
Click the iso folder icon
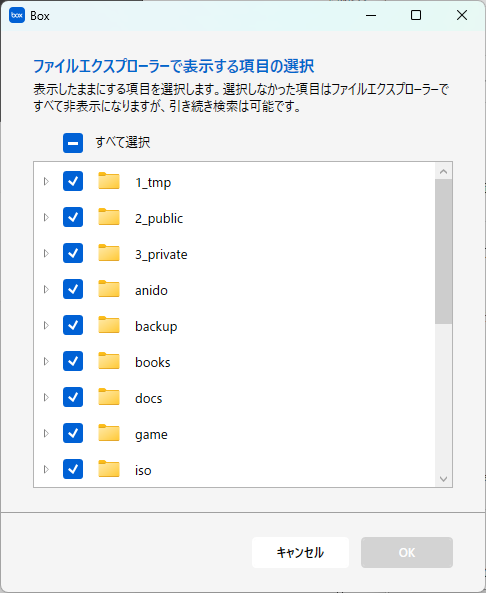pos(109,469)
